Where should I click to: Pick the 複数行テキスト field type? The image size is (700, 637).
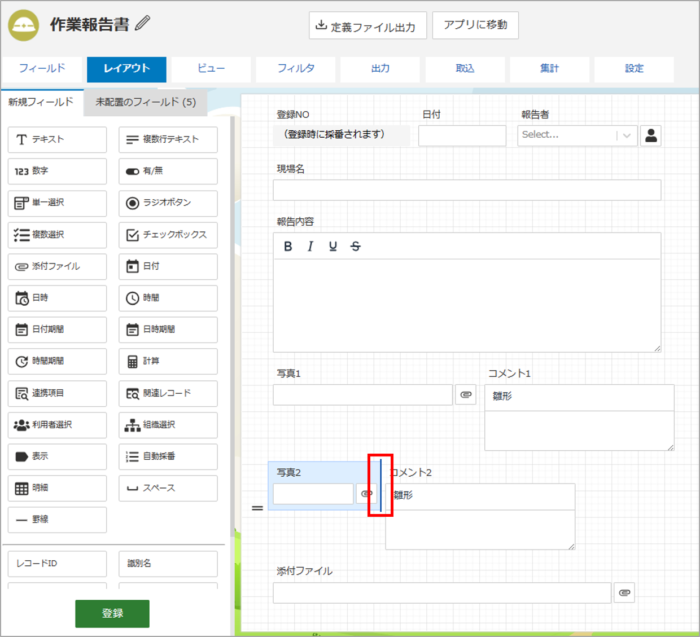coord(168,140)
